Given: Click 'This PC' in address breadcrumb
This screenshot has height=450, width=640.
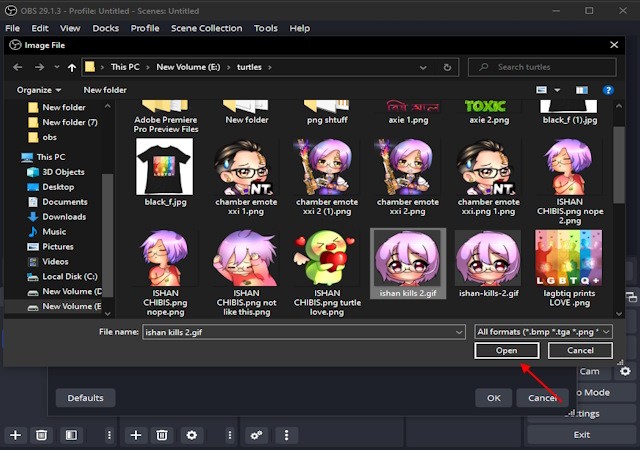Looking at the screenshot, I should pos(125,67).
